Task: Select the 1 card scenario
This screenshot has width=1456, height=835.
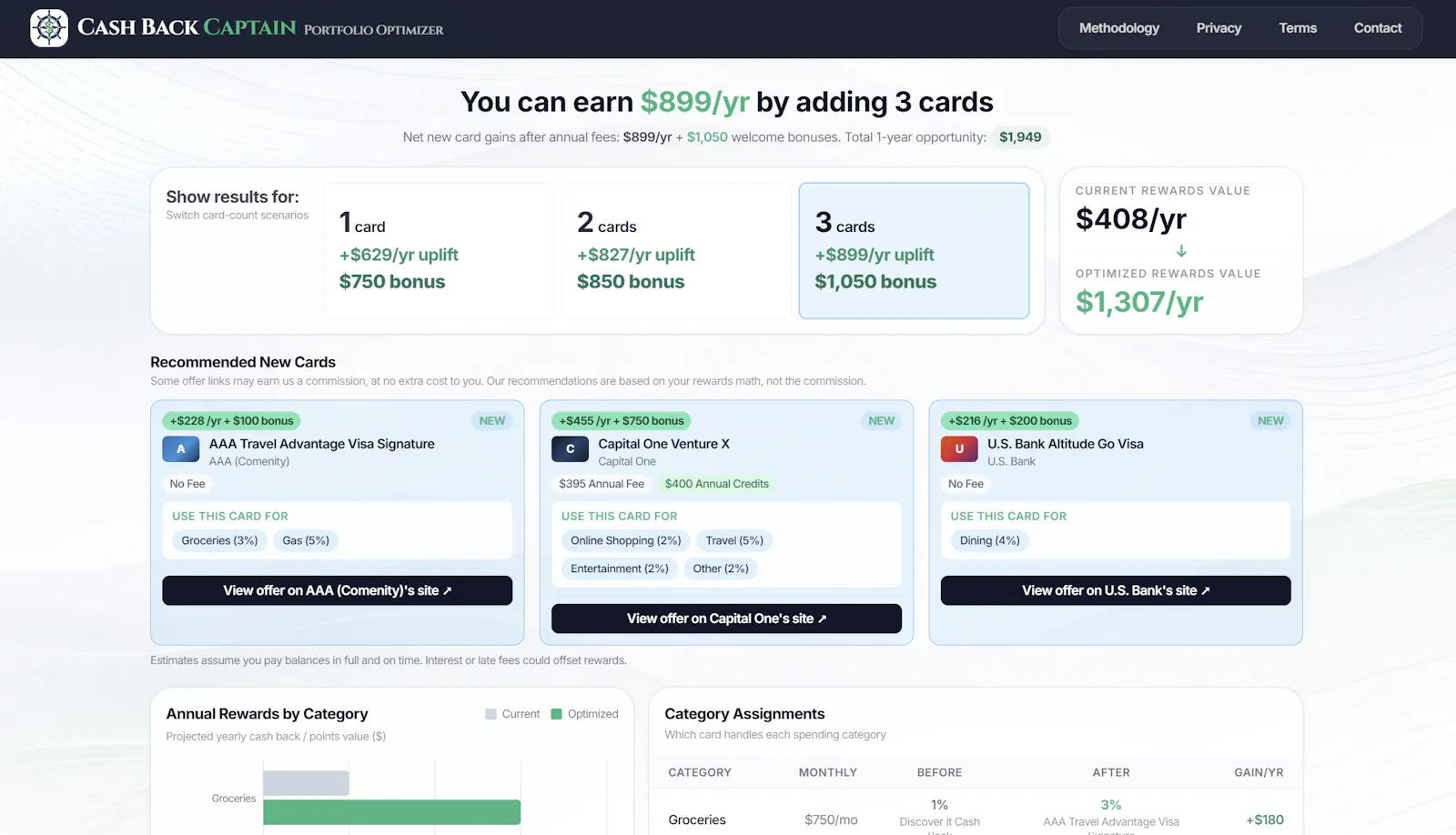Action: [439, 251]
